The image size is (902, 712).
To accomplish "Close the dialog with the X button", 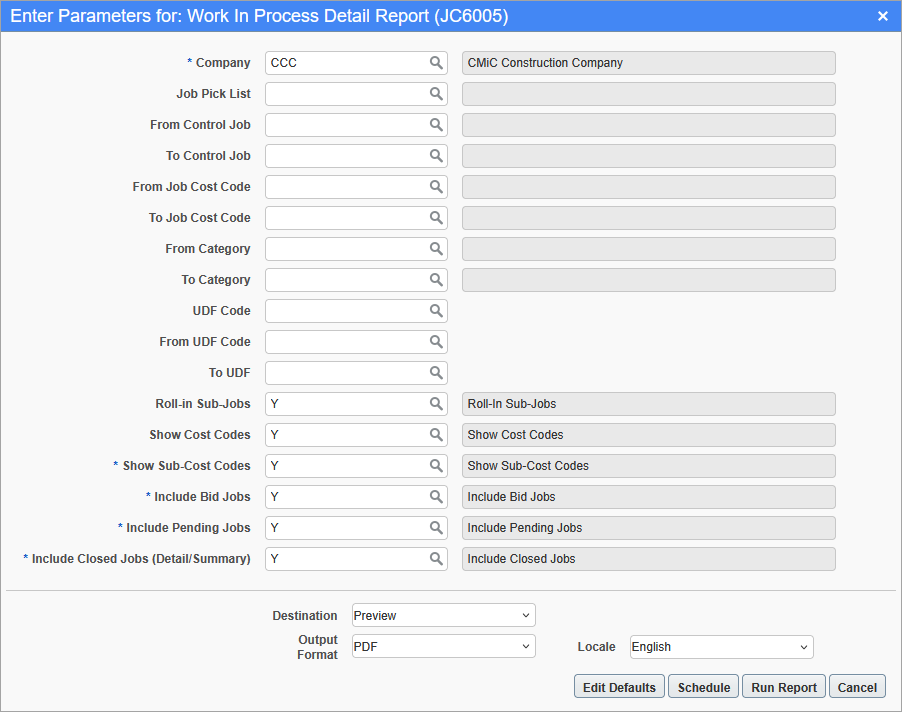I will tap(883, 16).
